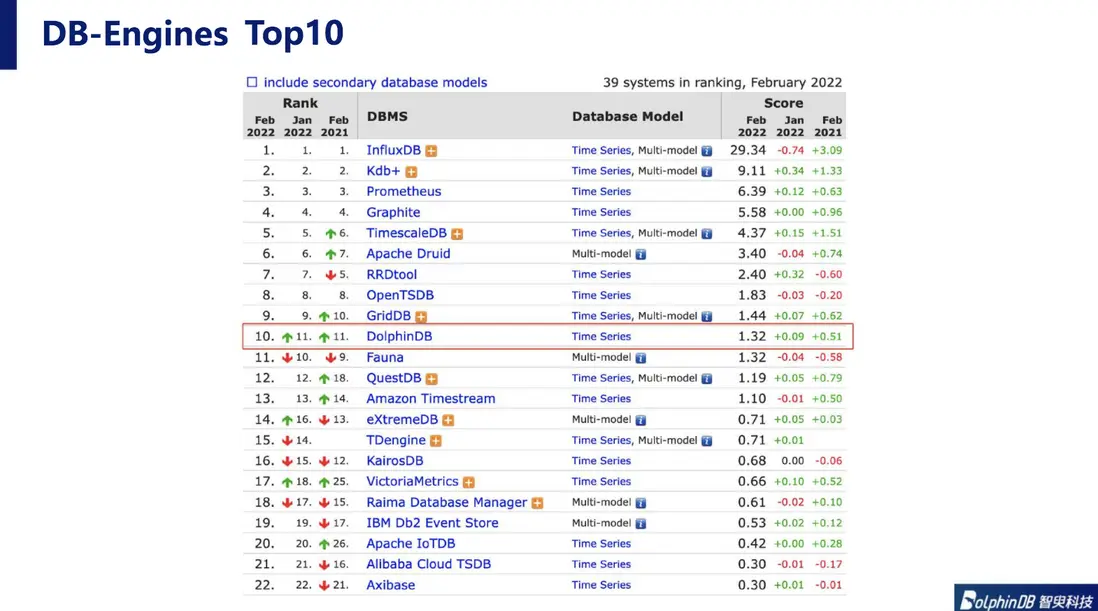This screenshot has height=611, width=1098.
Task: Open the Kdb+ database link
Action: (383, 171)
